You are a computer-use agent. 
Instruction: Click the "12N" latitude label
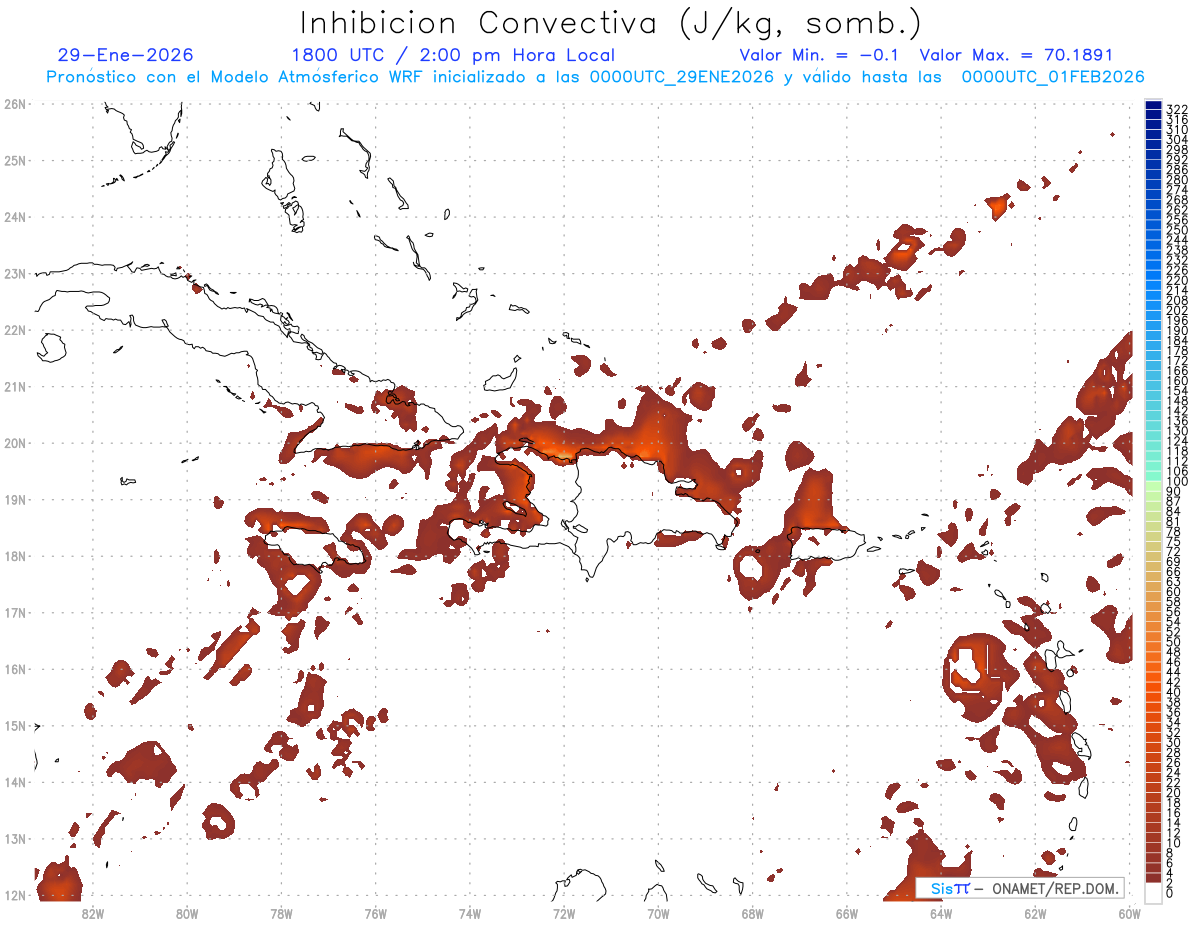(x=15, y=895)
